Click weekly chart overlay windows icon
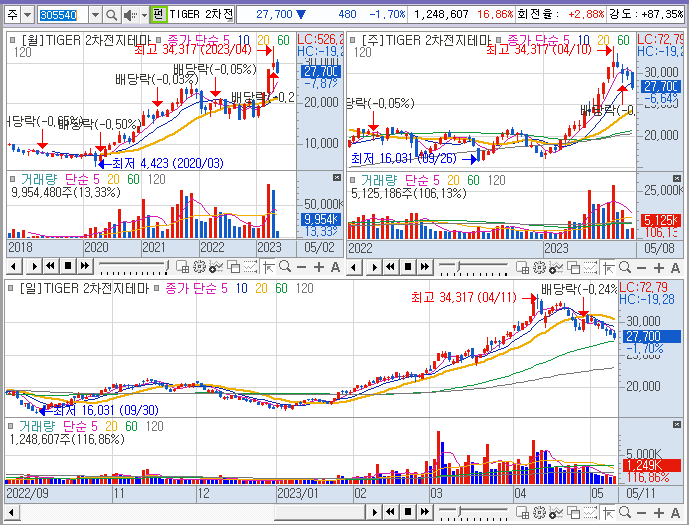 point(573,267)
